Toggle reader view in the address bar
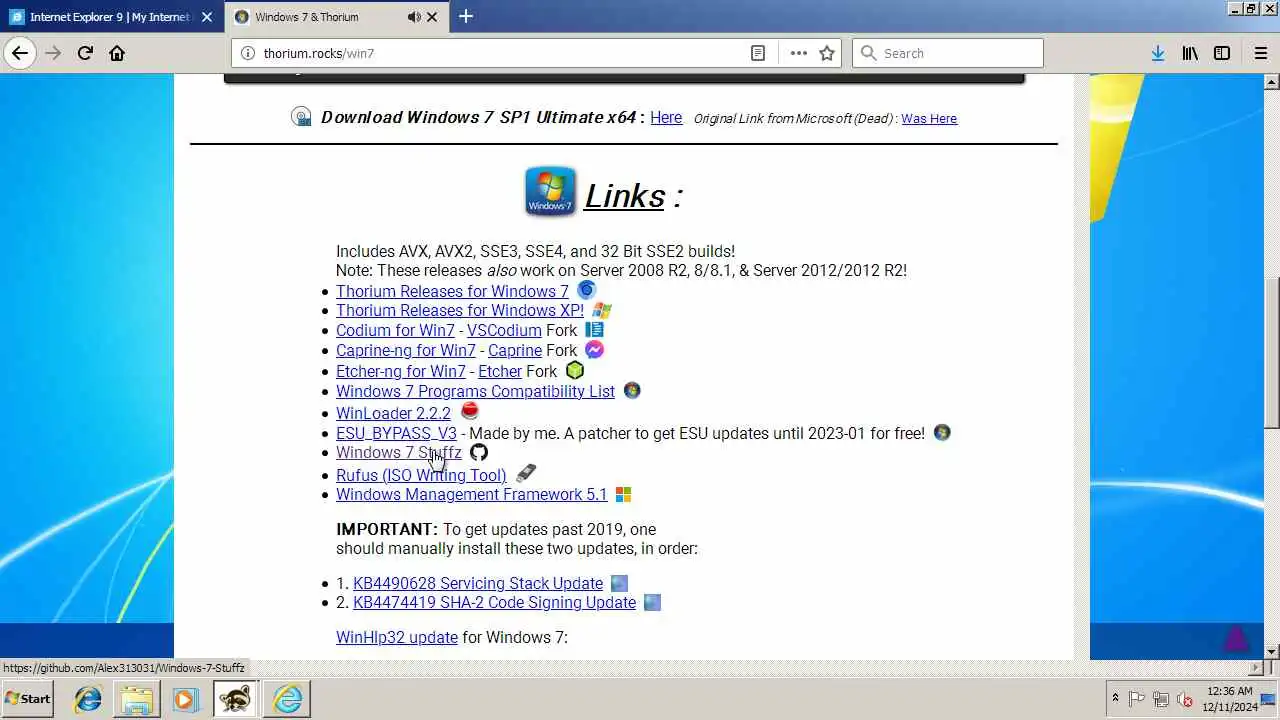Image resolution: width=1280 pixels, height=720 pixels. 758,53
